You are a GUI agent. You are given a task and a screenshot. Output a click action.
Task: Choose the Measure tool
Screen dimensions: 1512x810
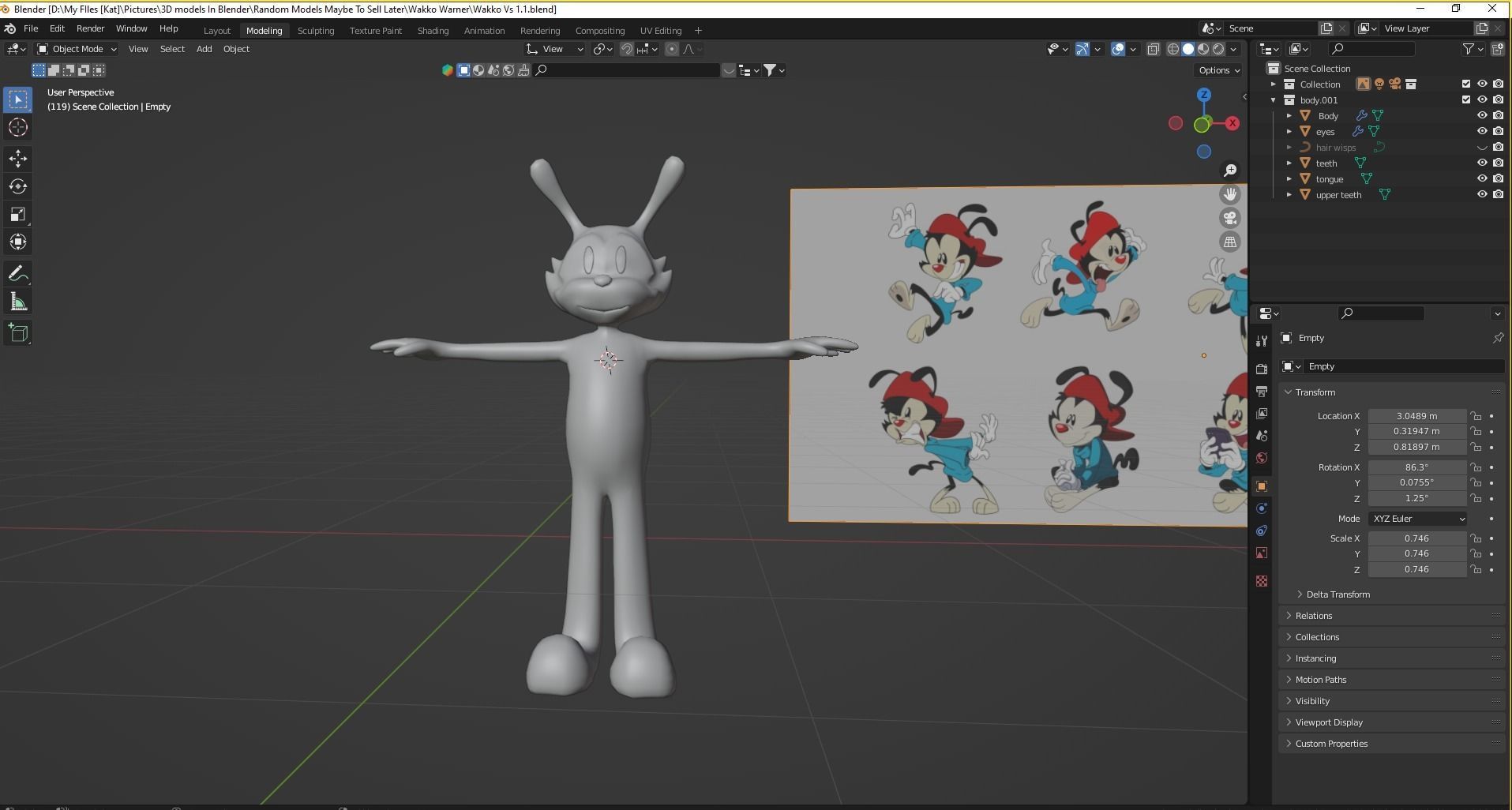[x=18, y=302]
